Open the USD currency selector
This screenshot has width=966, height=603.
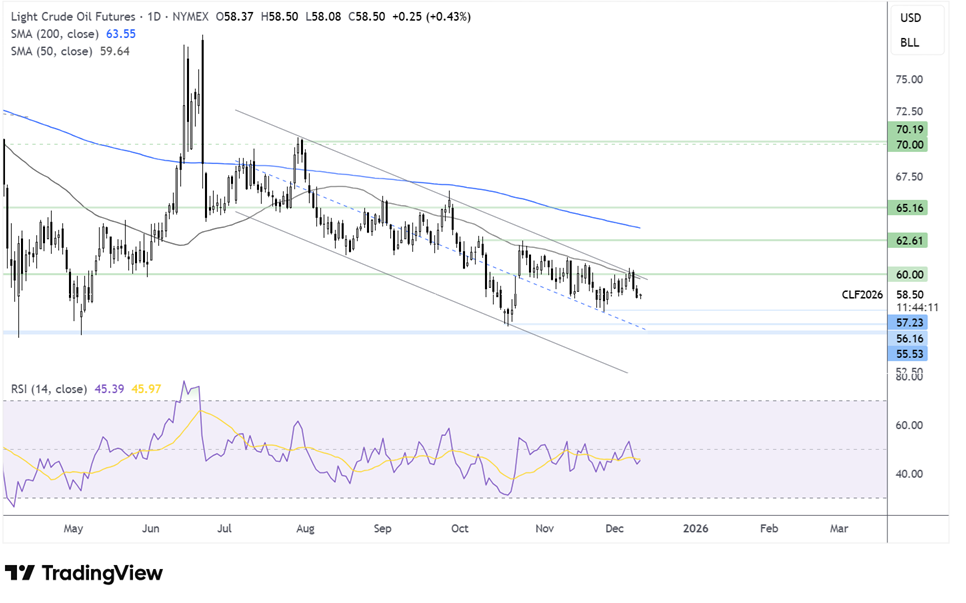910,18
